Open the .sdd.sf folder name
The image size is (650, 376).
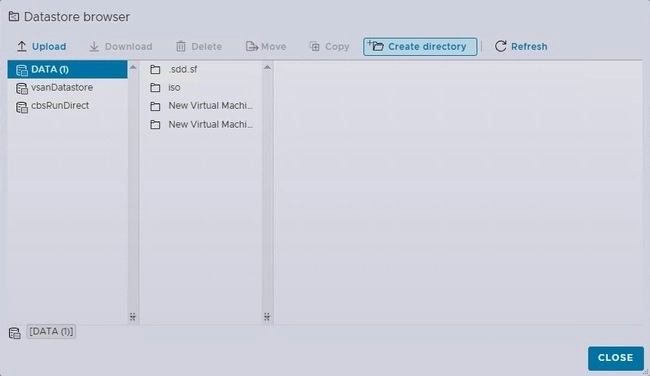click(182, 69)
